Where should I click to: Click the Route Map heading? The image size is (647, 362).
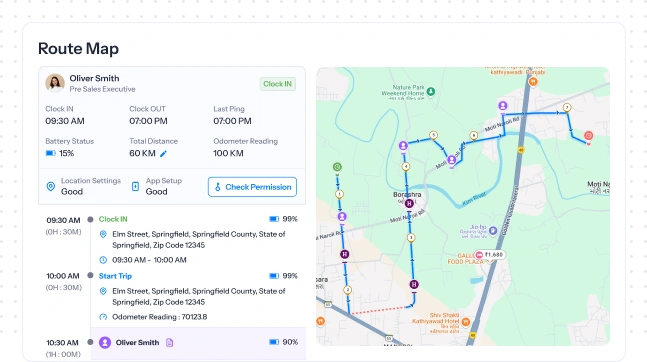[78, 48]
